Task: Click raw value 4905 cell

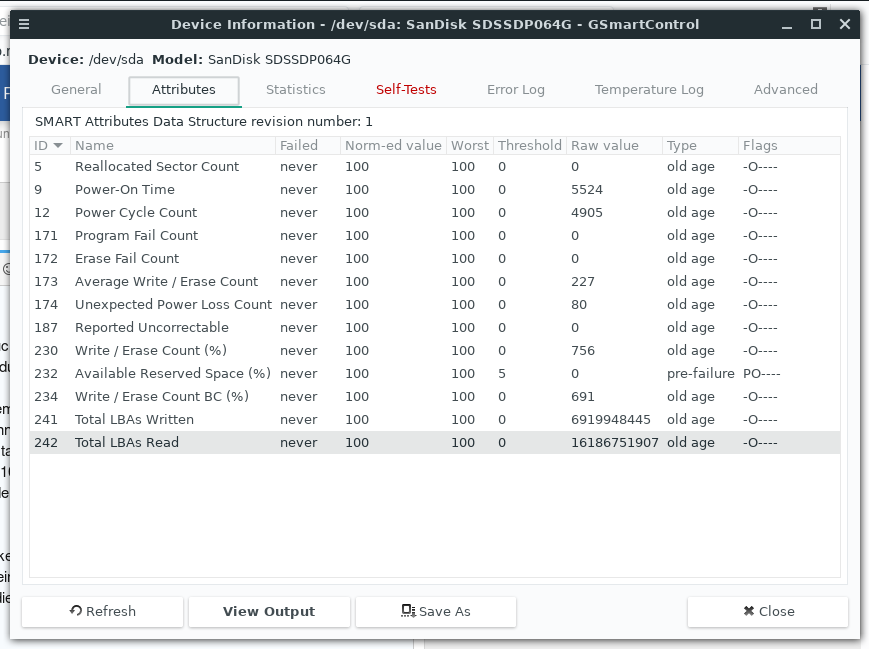Action: coord(587,212)
